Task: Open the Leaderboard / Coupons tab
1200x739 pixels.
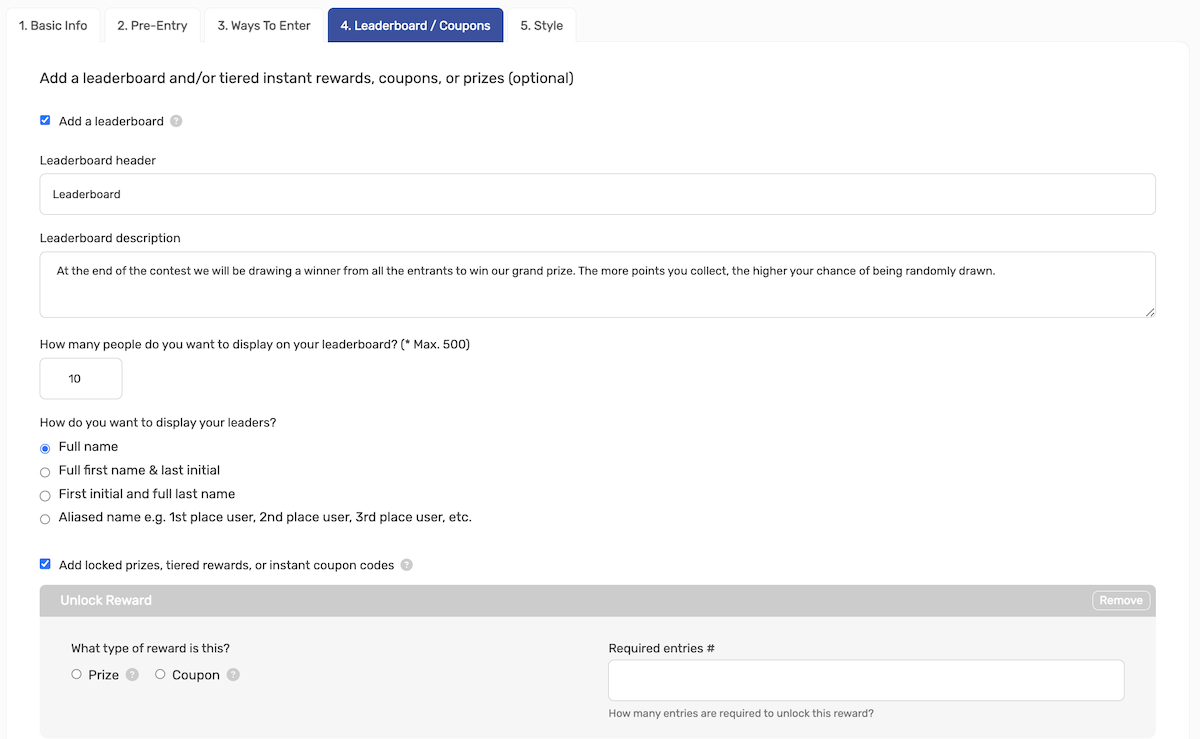Action: tap(415, 25)
